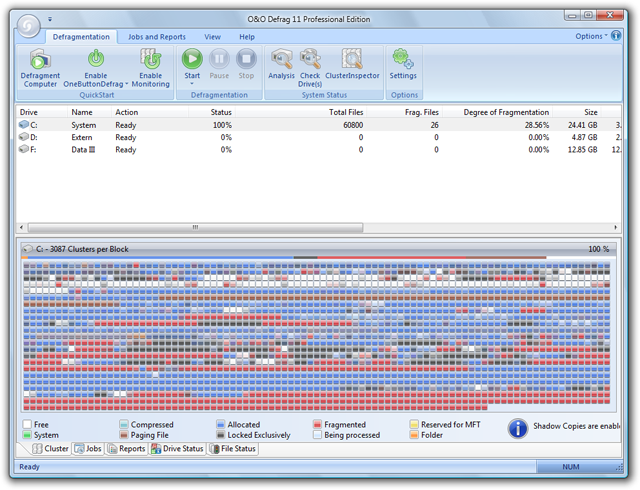The width and height of the screenshot is (640, 490).
Task: Click the O&O application orb button
Action: pyautogui.click(x=29, y=26)
